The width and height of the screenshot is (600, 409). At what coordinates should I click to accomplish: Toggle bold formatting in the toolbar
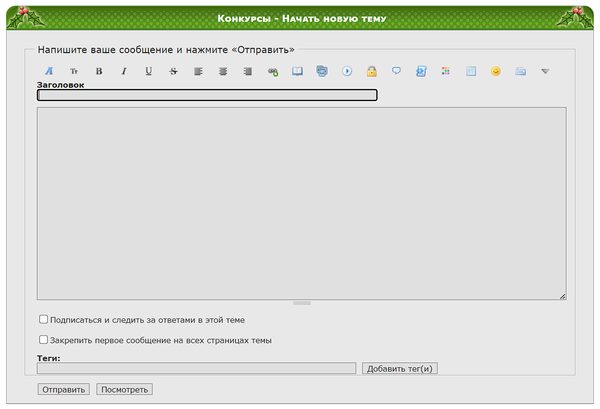click(x=99, y=71)
